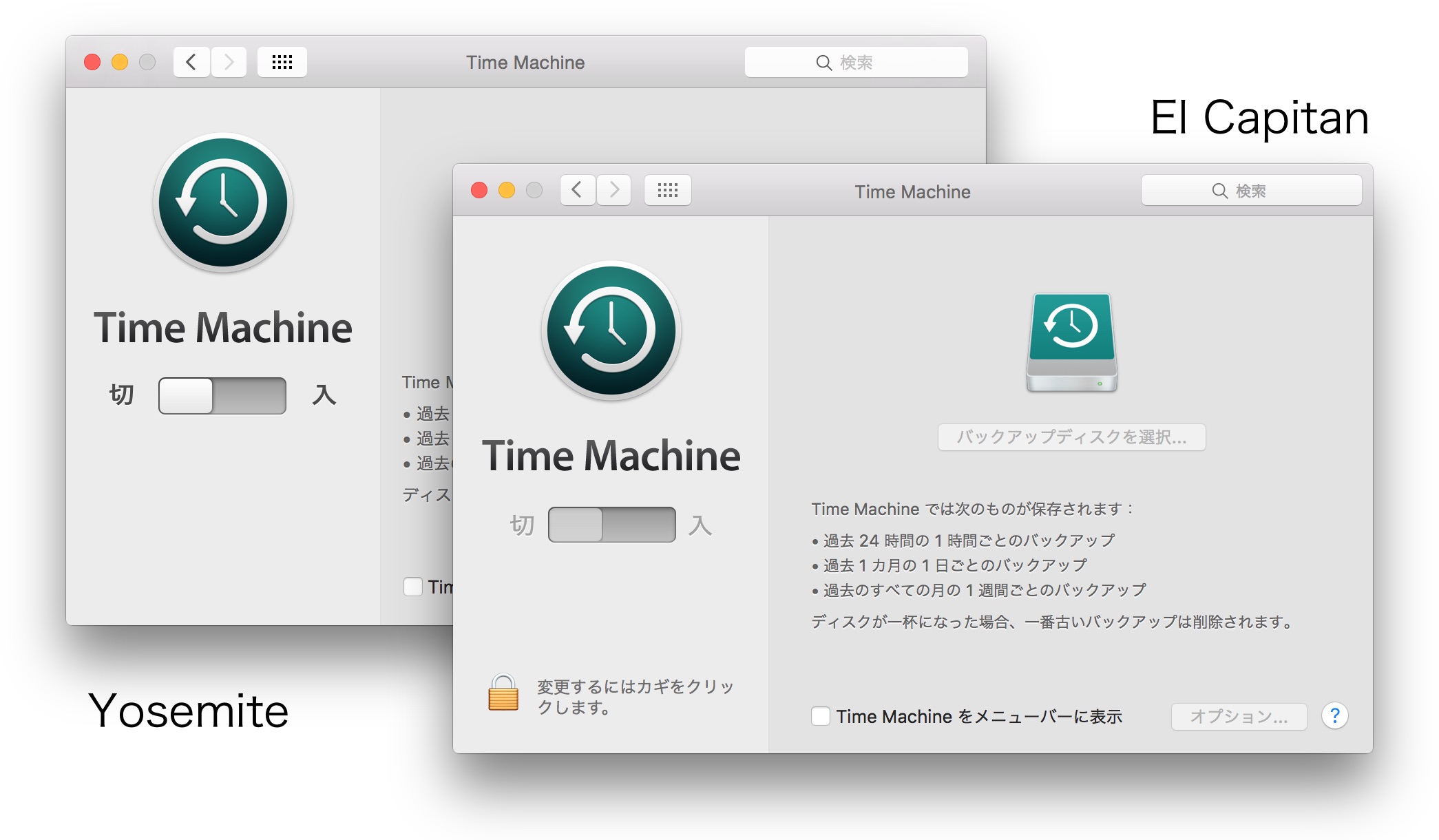Click the search field in the Yosemite window
The height and width of the screenshot is (840, 1439).
856,63
